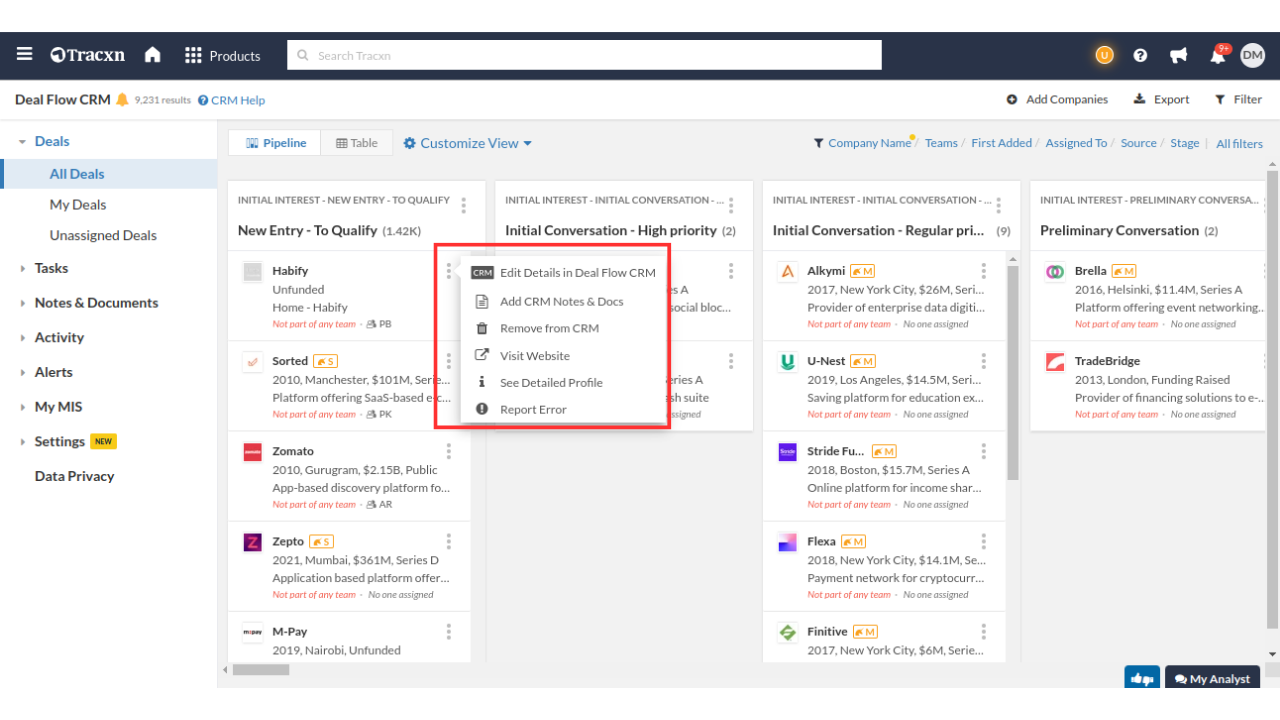Switch to Pipeline view
Viewport: 1280px width, 720px height.
point(275,143)
